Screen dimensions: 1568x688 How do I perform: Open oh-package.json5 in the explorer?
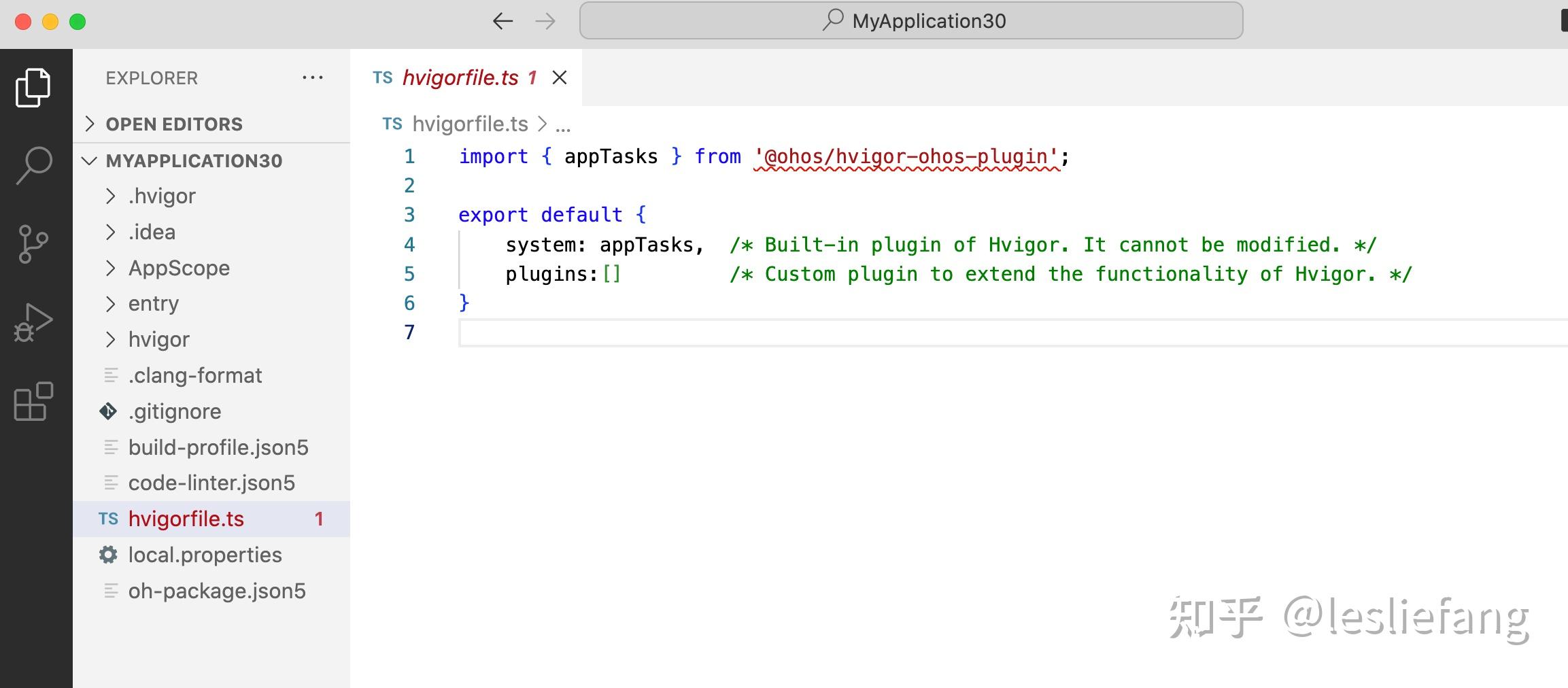click(211, 591)
